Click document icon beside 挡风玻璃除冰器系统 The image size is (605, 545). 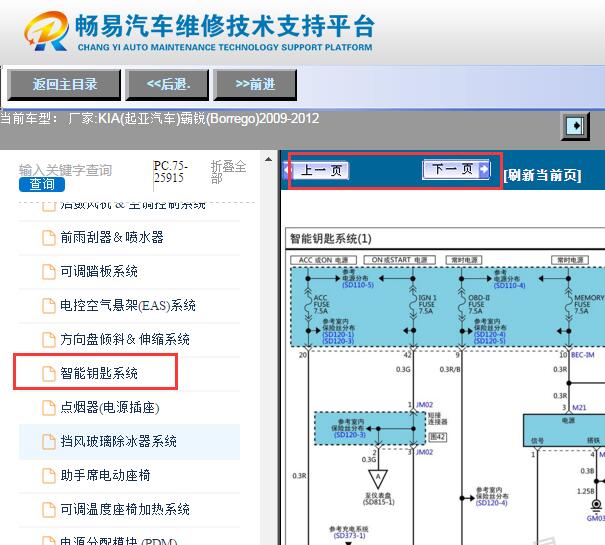(x=49, y=441)
